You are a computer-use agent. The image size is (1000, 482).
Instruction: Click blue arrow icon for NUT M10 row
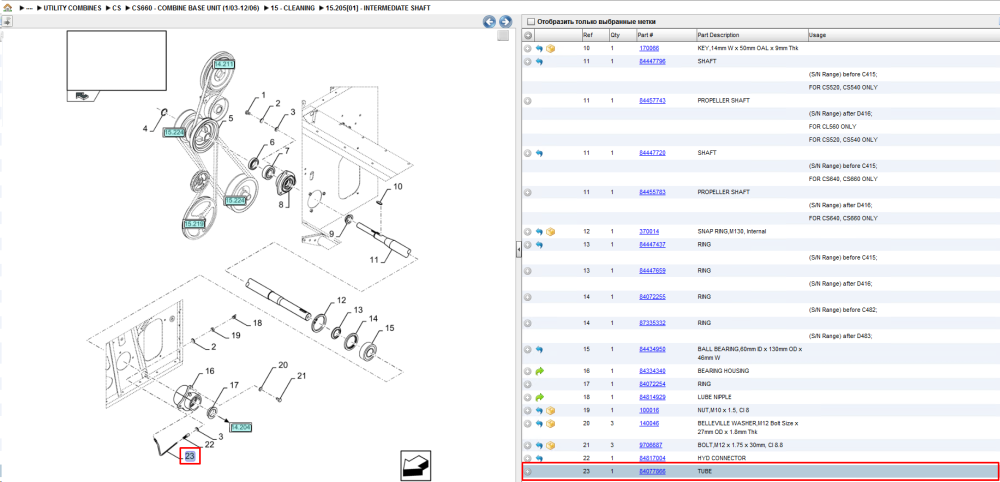(x=539, y=410)
